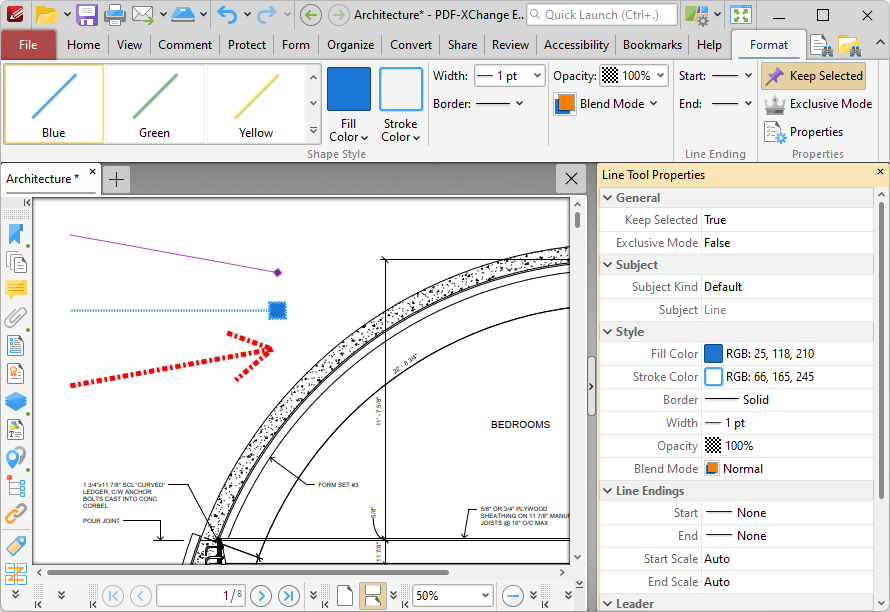Open the Layers pane icon in the sidebar
Viewport: 890px width, 612px height.
(x=16, y=401)
